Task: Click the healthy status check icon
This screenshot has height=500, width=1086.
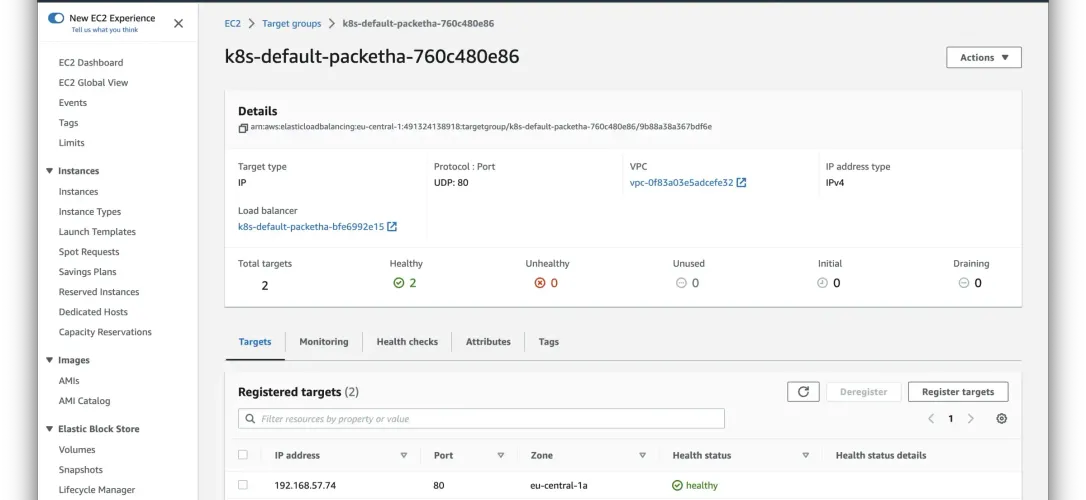Action: 398,283
